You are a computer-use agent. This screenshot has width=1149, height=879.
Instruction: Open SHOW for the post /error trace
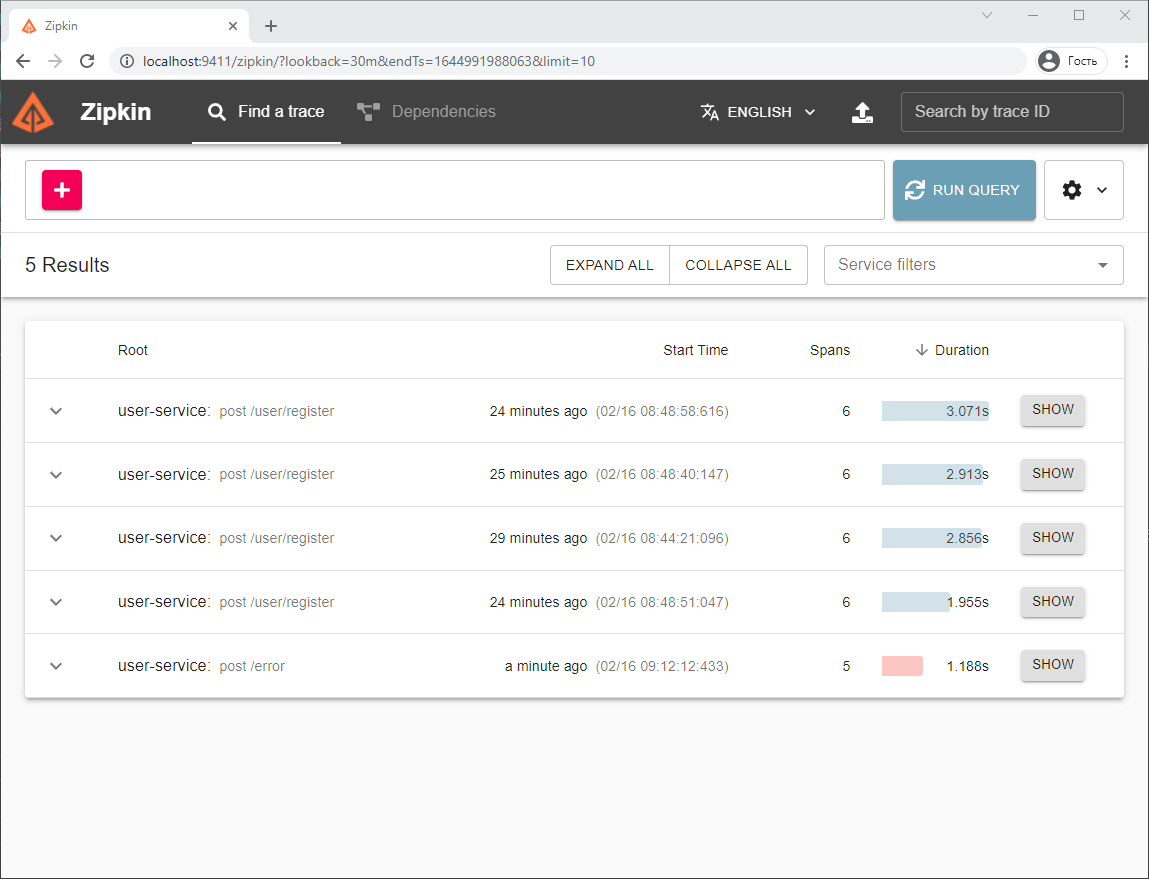pos(1052,664)
